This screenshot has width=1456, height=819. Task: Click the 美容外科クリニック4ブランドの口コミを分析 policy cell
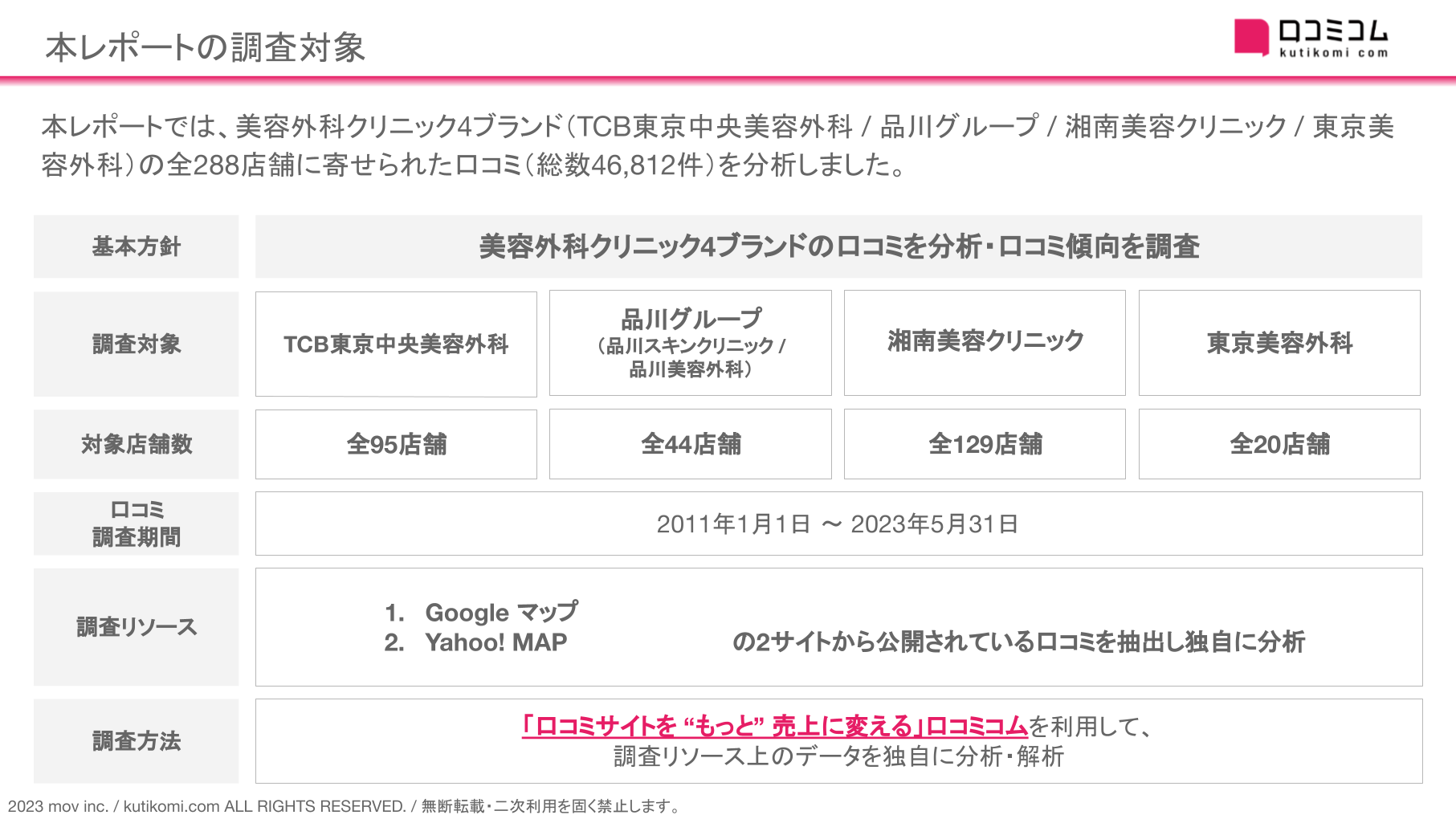[x=838, y=247]
